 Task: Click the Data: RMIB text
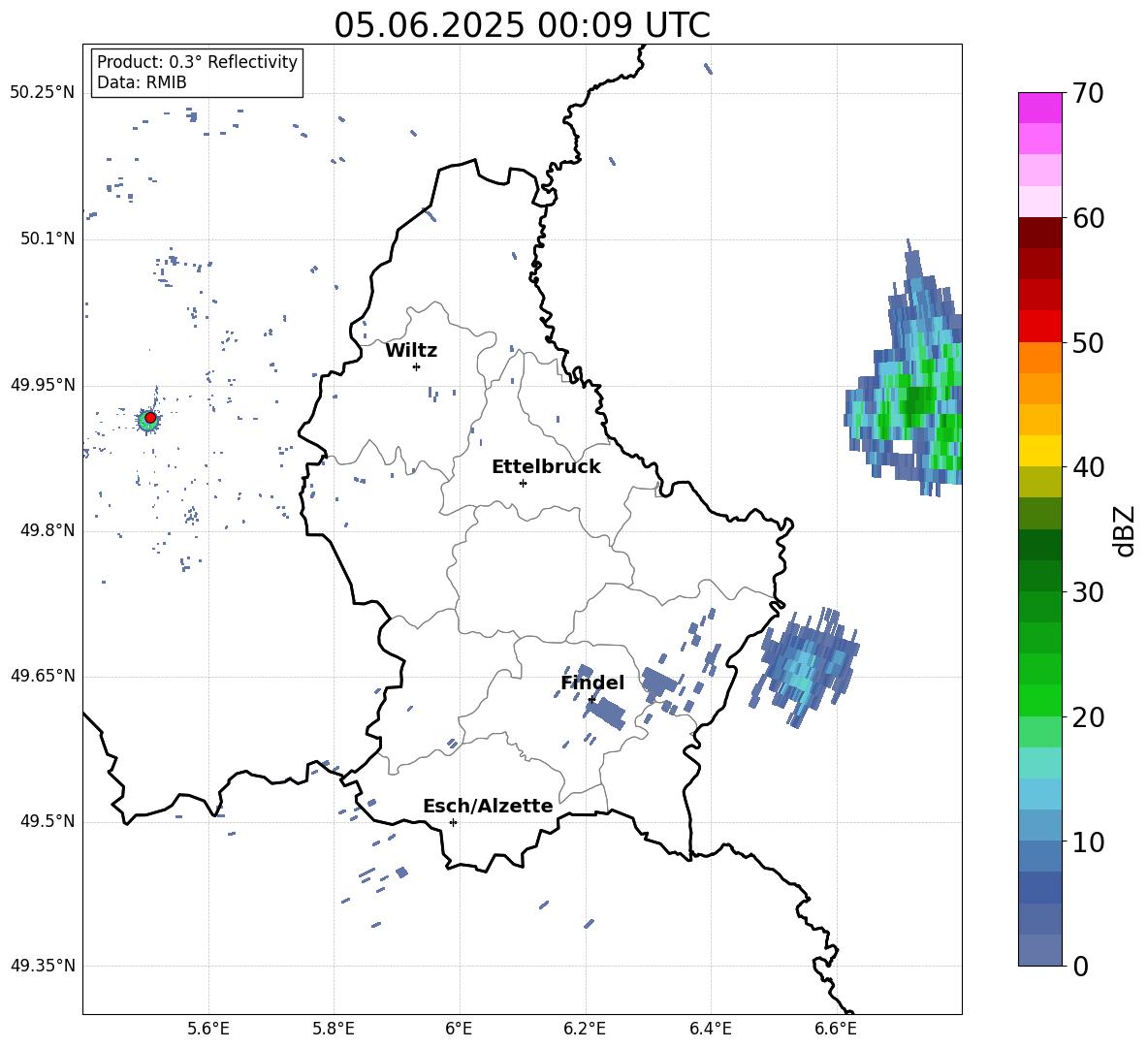(142, 82)
